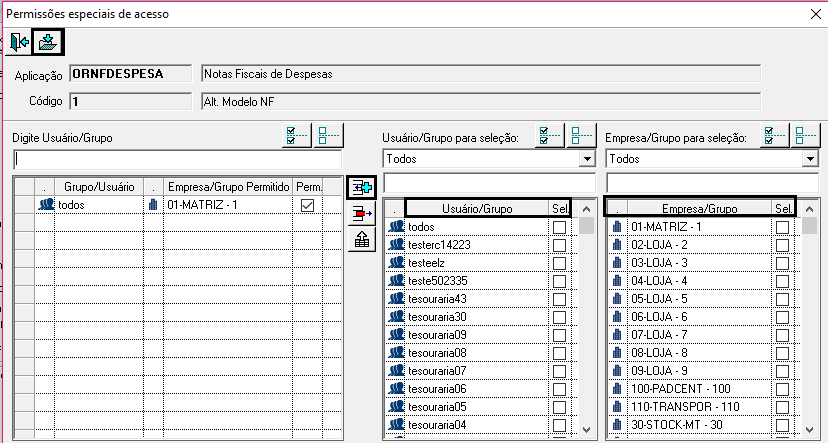The image size is (828, 443).
Task: Toggle Perm. checkbox for todos row
Action: 307,205
